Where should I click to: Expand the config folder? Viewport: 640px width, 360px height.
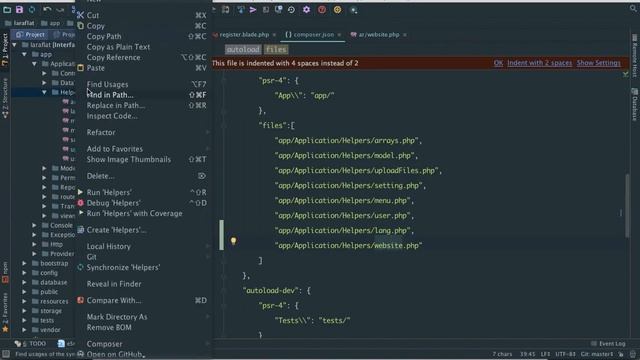click(24, 273)
